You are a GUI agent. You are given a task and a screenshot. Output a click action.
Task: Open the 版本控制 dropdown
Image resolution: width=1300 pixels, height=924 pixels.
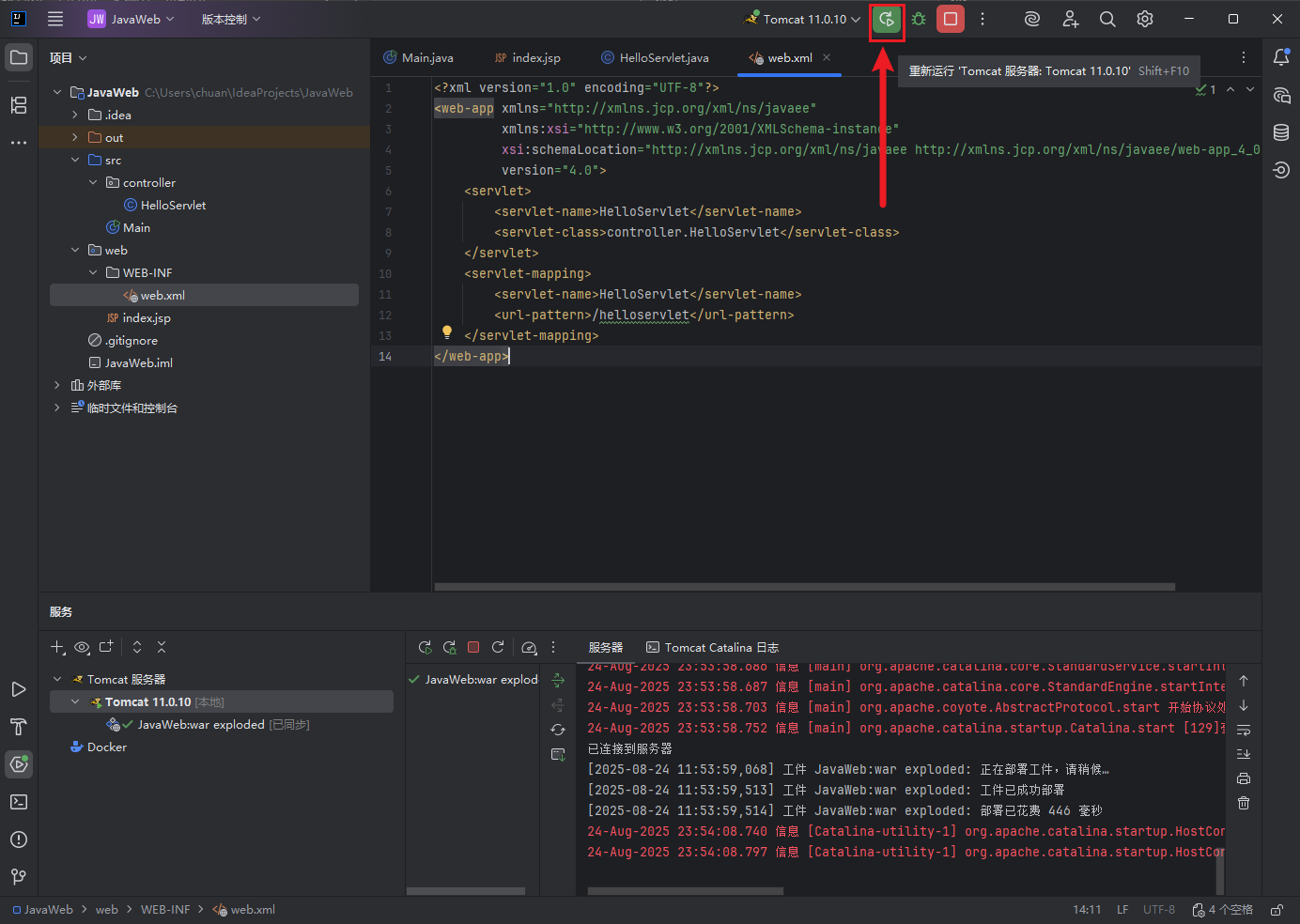[231, 19]
